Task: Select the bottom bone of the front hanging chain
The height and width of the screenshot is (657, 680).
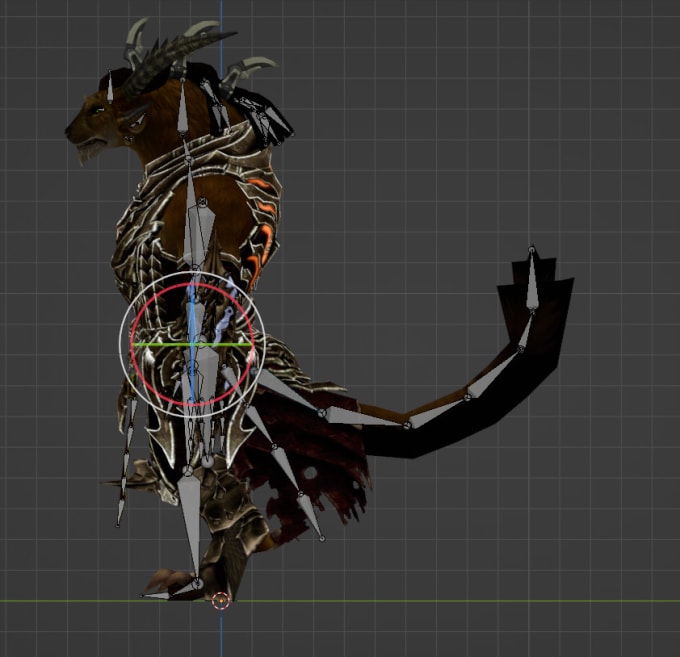Action: click(x=120, y=511)
